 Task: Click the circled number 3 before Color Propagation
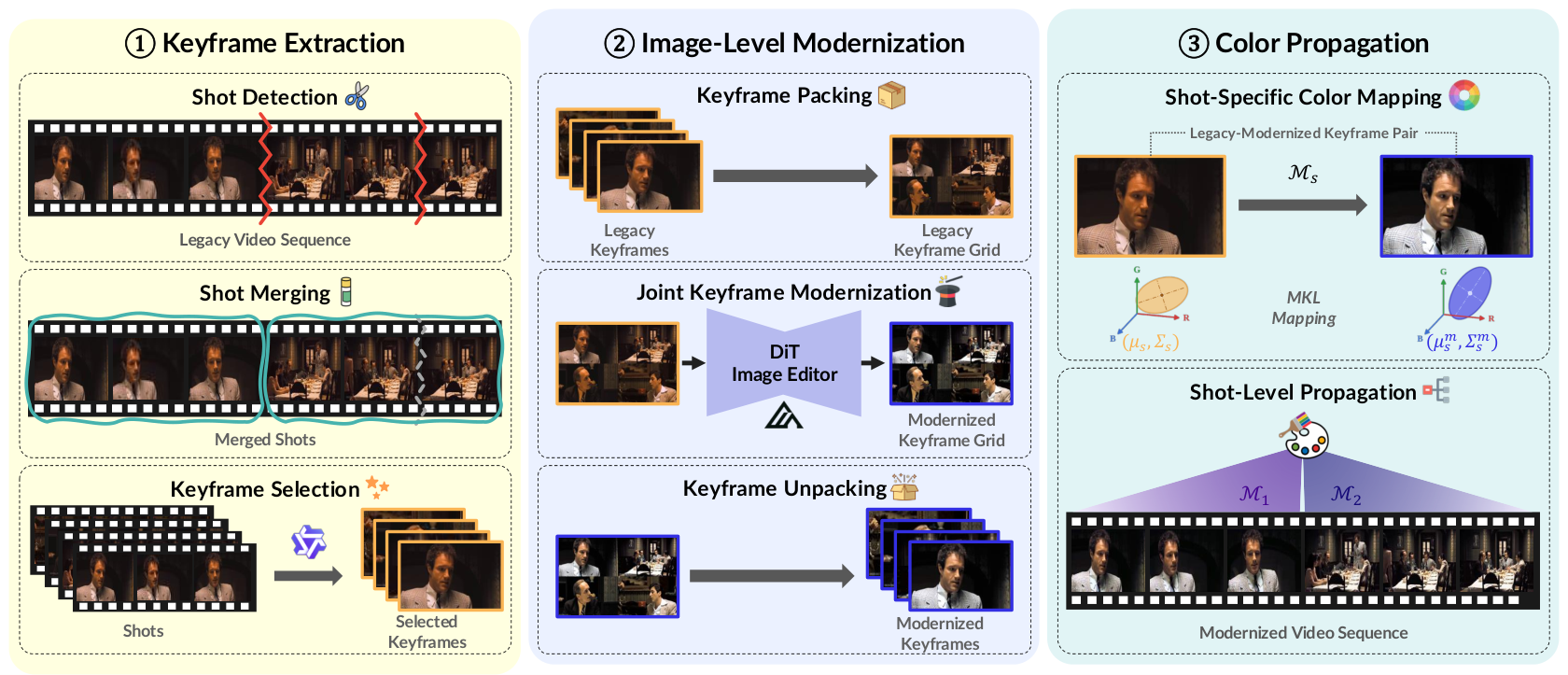1193,43
